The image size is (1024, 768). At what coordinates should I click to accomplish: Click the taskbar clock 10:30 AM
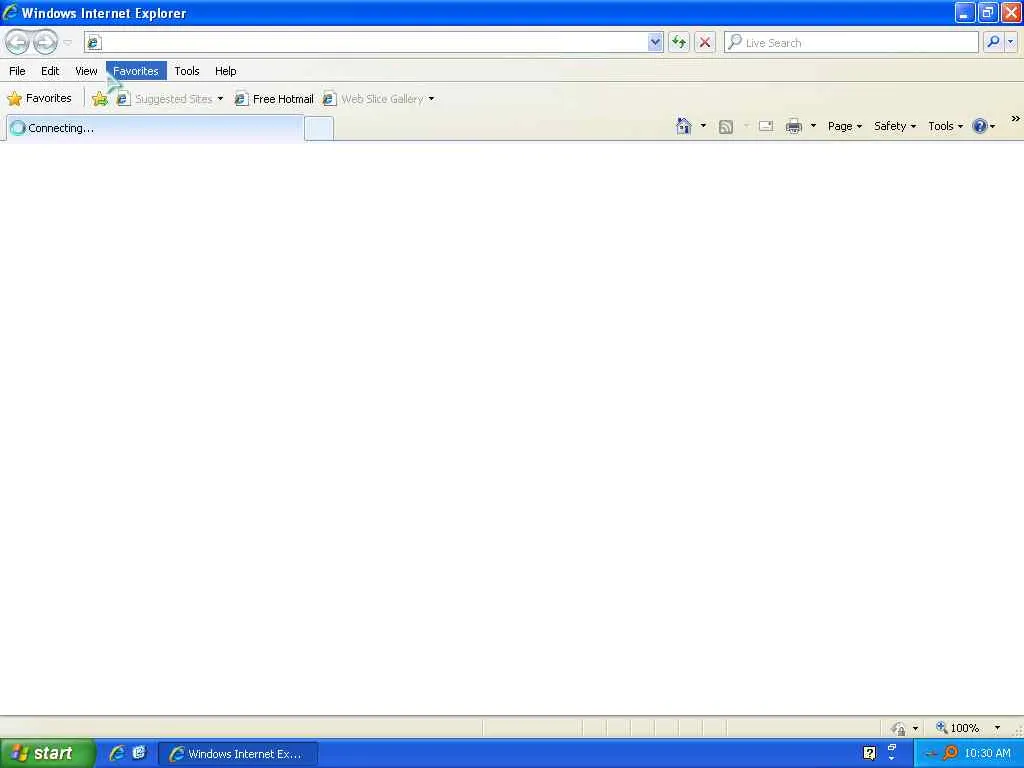click(987, 753)
